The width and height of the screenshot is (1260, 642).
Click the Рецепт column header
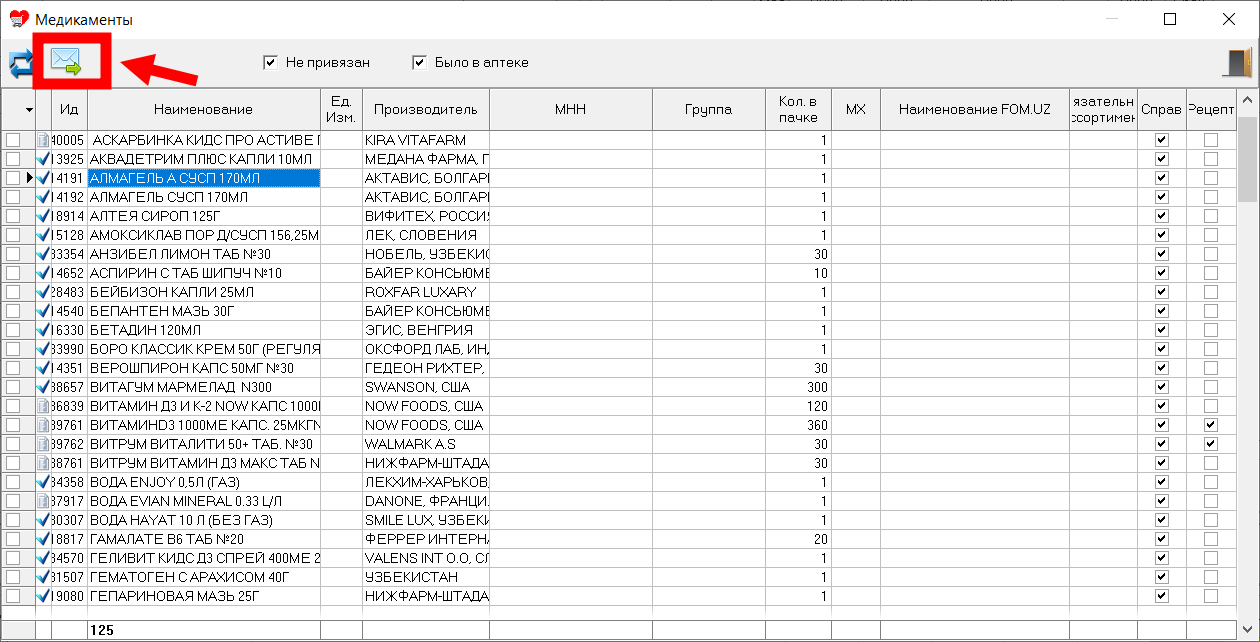tap(1211, 110)
